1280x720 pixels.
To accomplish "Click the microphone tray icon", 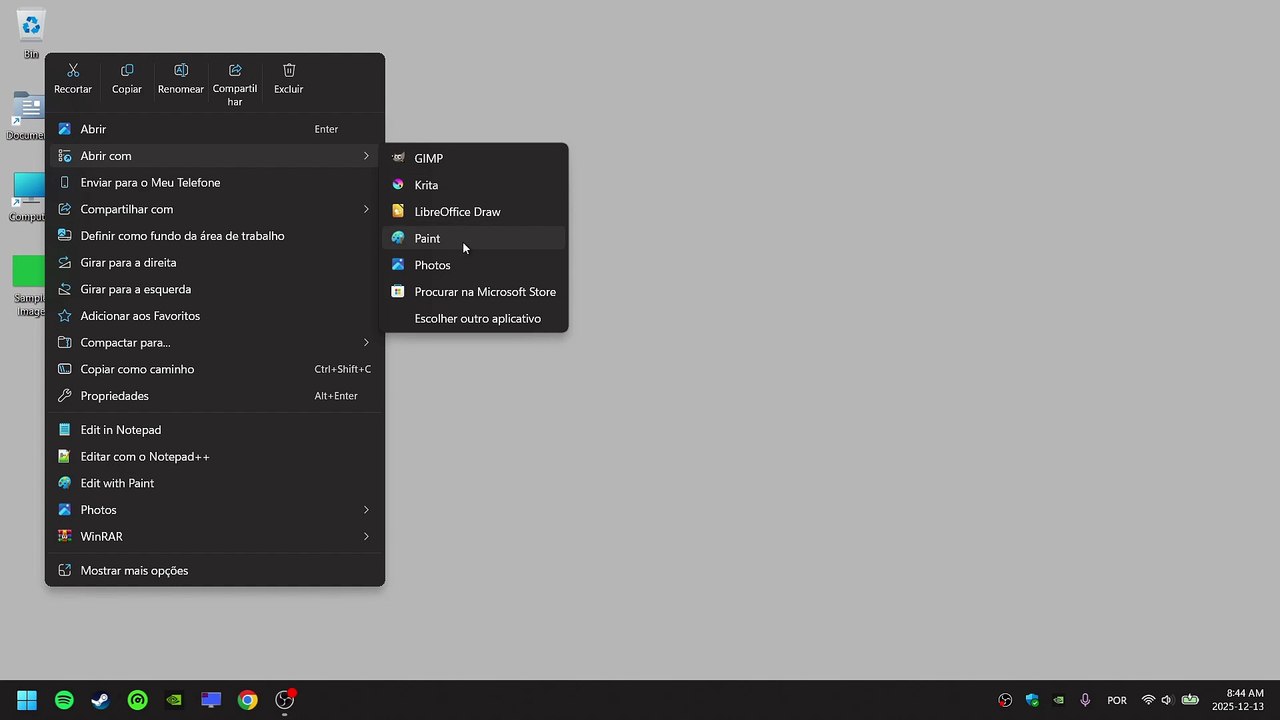I will 1085,700.
